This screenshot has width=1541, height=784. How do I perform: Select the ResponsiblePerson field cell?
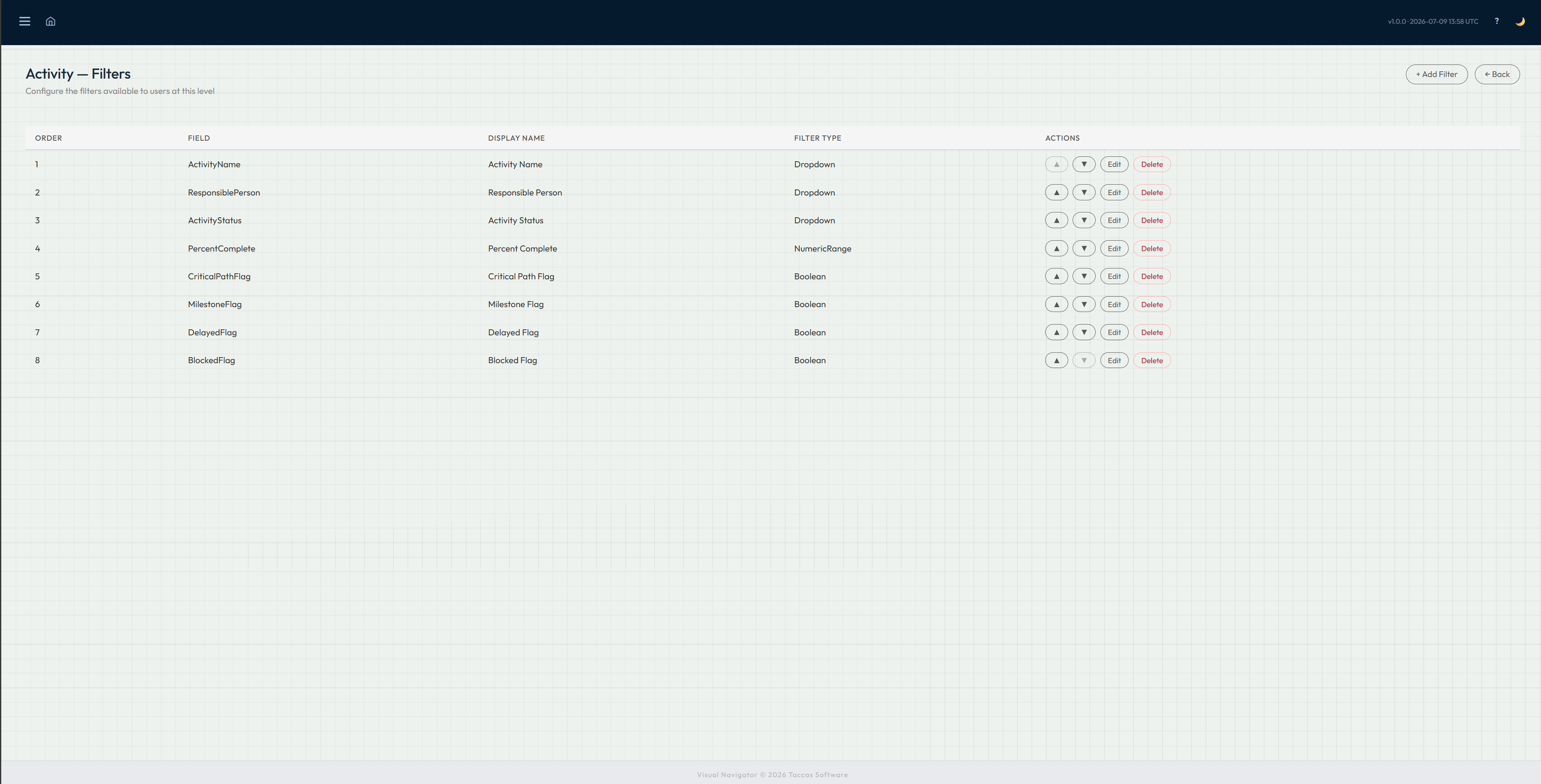click(x=224, y=193)
